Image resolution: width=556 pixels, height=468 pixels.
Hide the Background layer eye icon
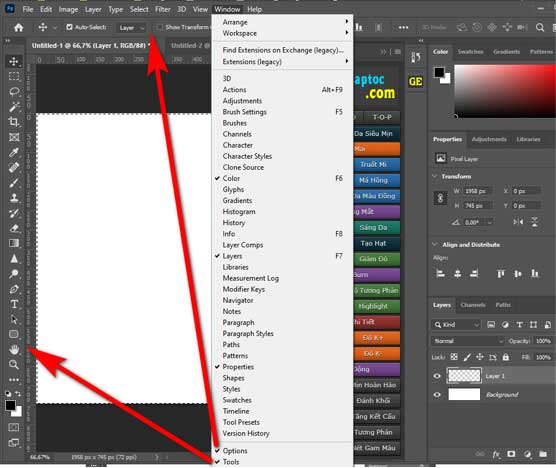(437, 395)
